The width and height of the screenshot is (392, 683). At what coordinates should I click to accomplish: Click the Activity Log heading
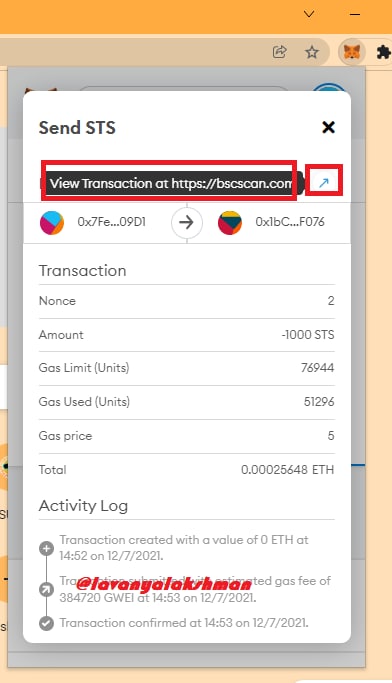coord(83,506)
